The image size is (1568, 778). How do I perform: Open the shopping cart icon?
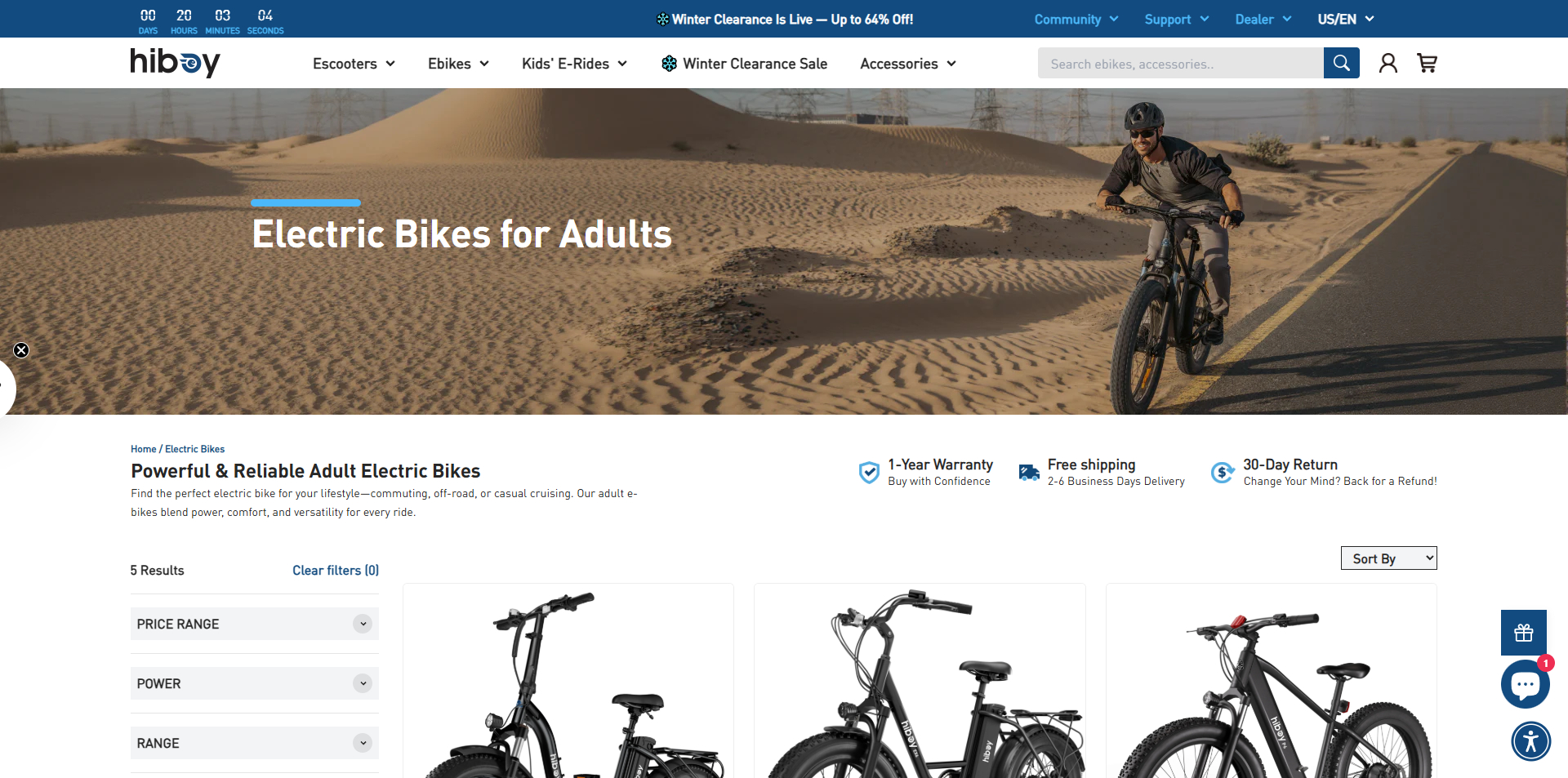coord(1427,63)
